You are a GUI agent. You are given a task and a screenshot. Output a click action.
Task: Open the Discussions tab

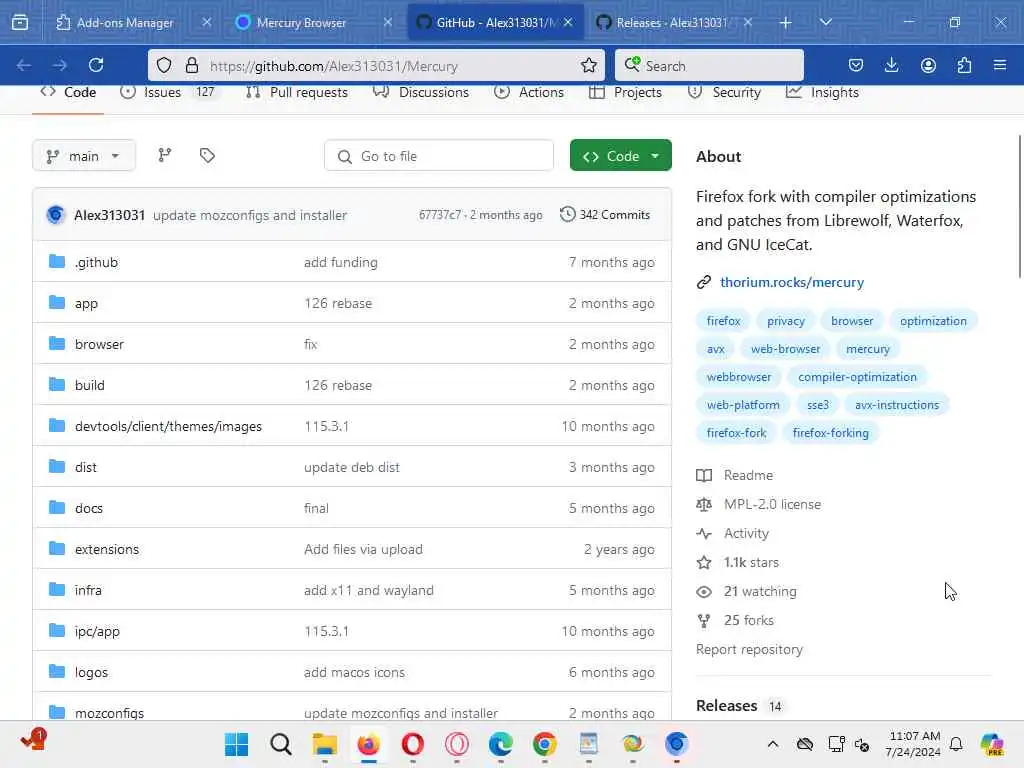pos(421,93)
